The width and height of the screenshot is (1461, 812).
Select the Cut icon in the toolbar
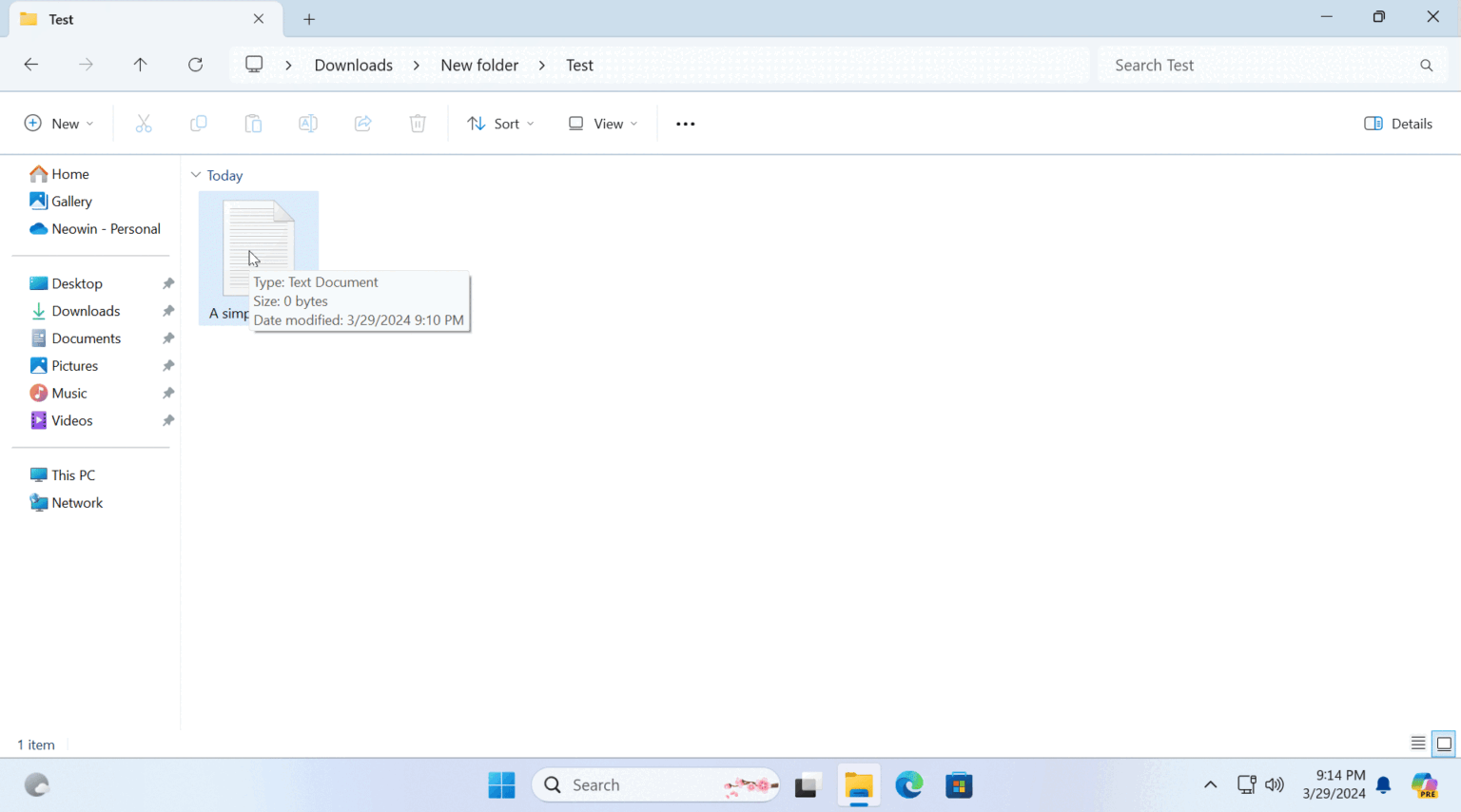click(x=144, y=123)
